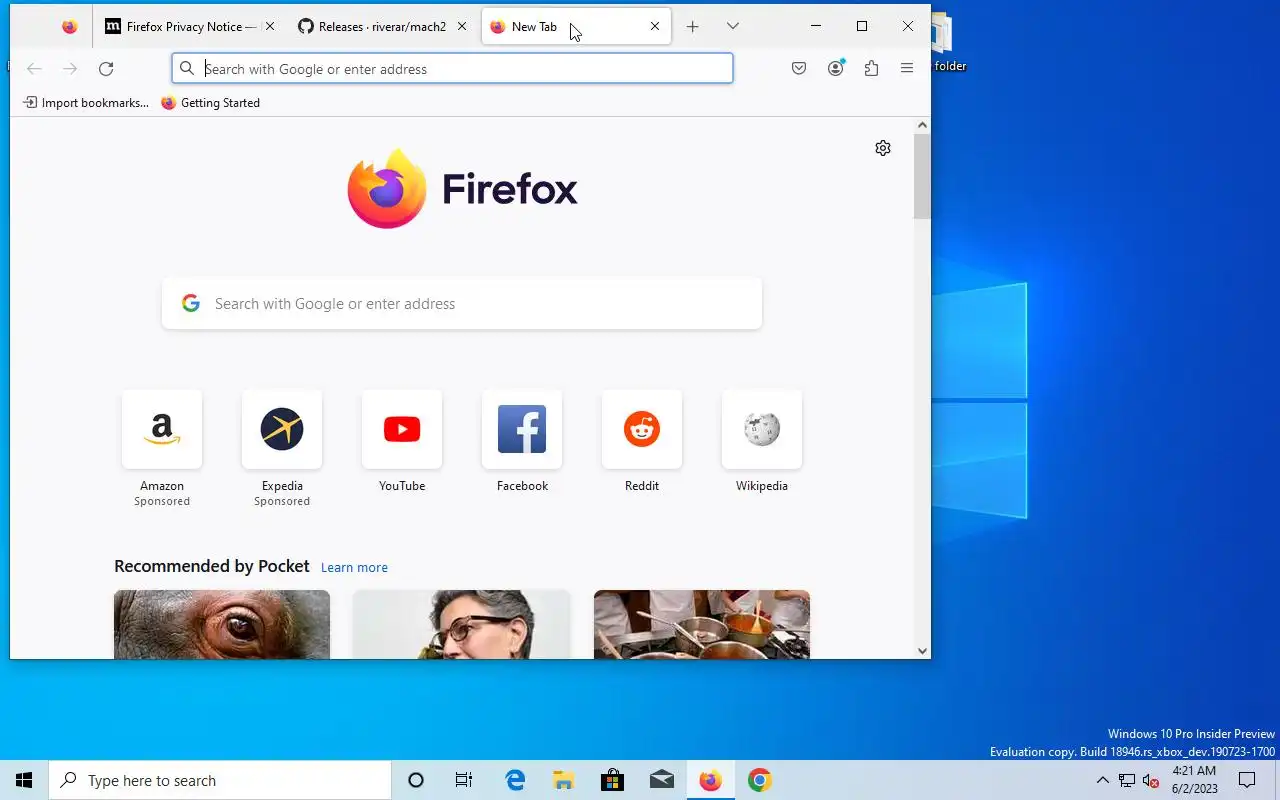Open Cortana from the taskbar

(x=416, y=780)
